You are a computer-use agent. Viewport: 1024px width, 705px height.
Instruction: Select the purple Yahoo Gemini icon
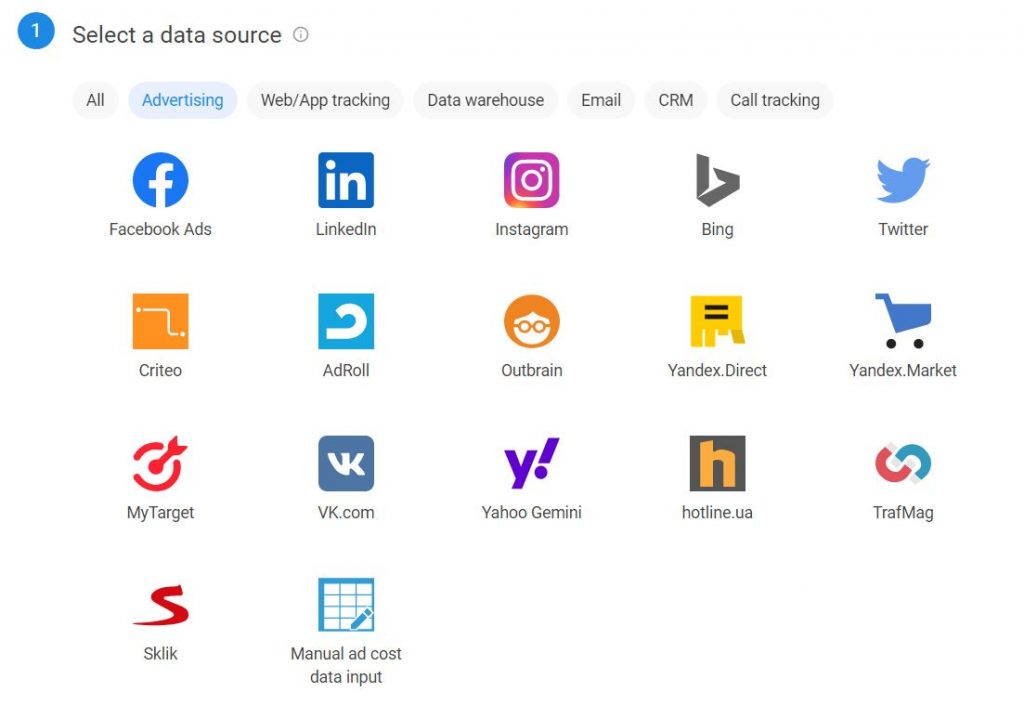(532, 463)
